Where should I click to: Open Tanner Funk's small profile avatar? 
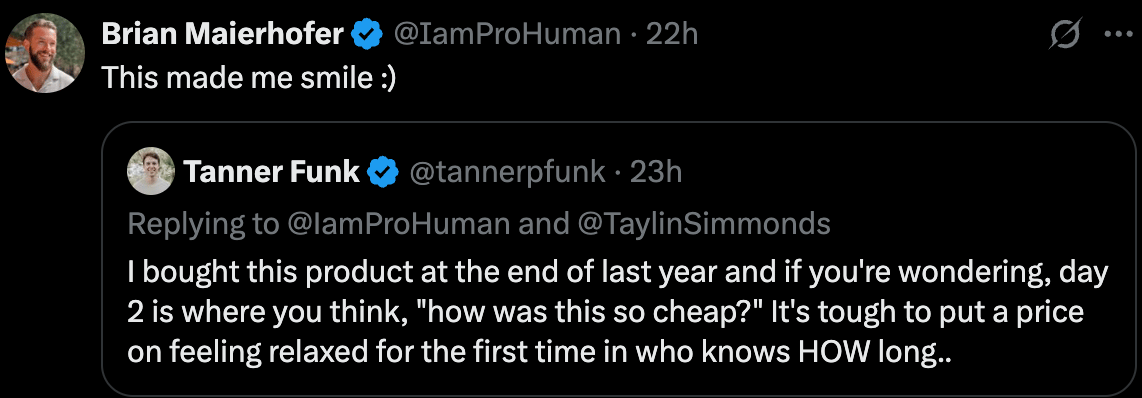[x=151, y=171]
